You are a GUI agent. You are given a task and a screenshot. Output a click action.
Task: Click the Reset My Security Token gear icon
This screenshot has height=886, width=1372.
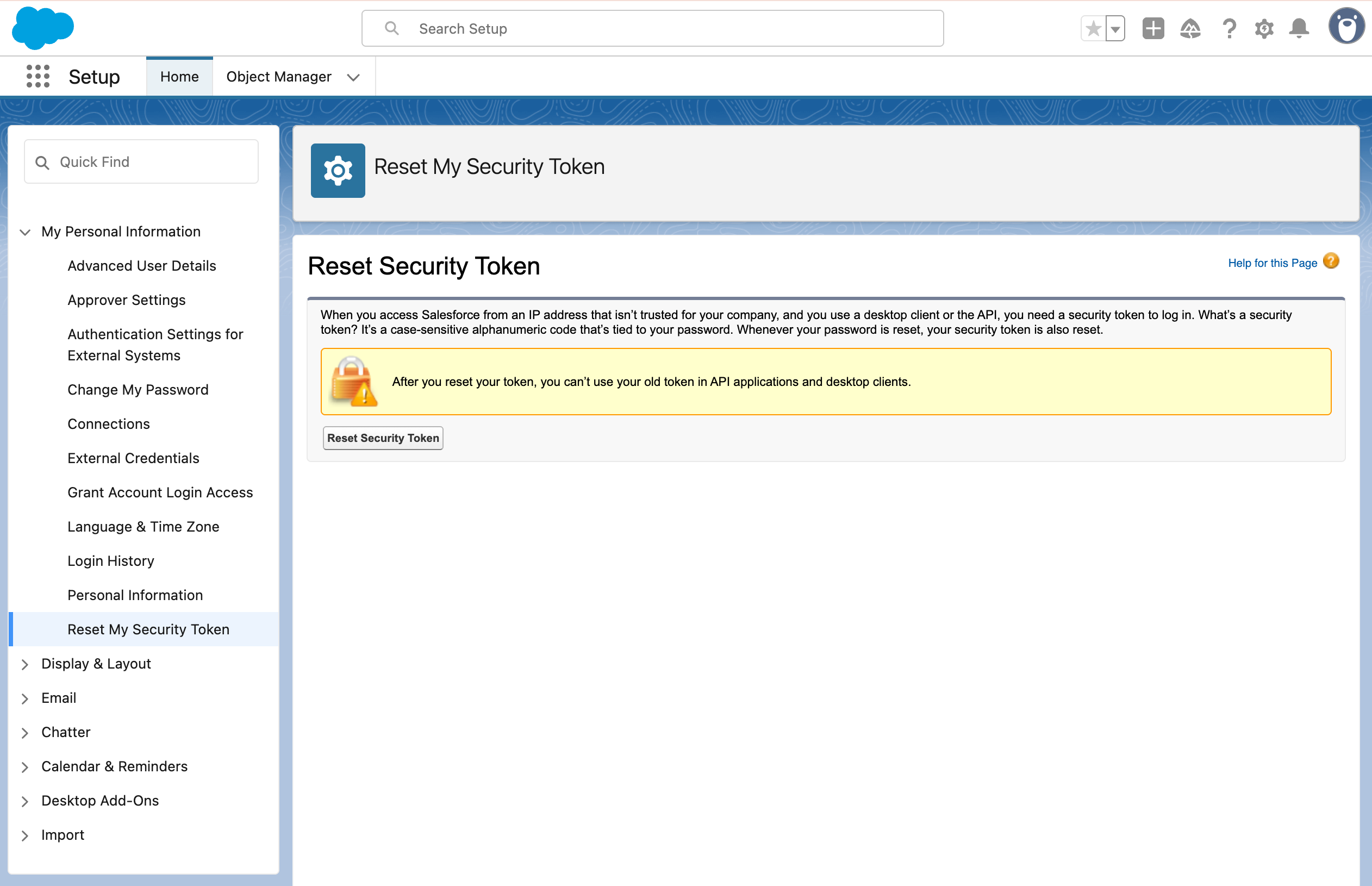point(338,170)
